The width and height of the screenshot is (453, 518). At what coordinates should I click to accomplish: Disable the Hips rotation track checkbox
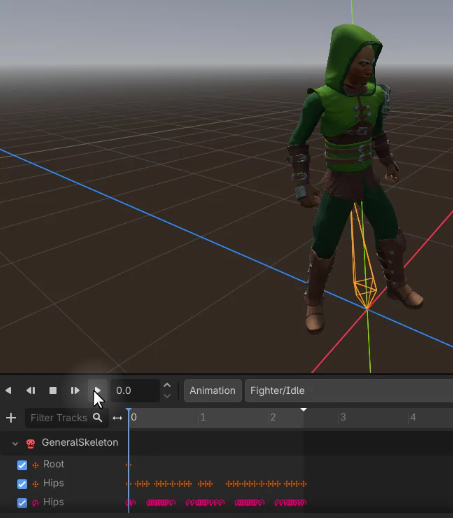22,503
